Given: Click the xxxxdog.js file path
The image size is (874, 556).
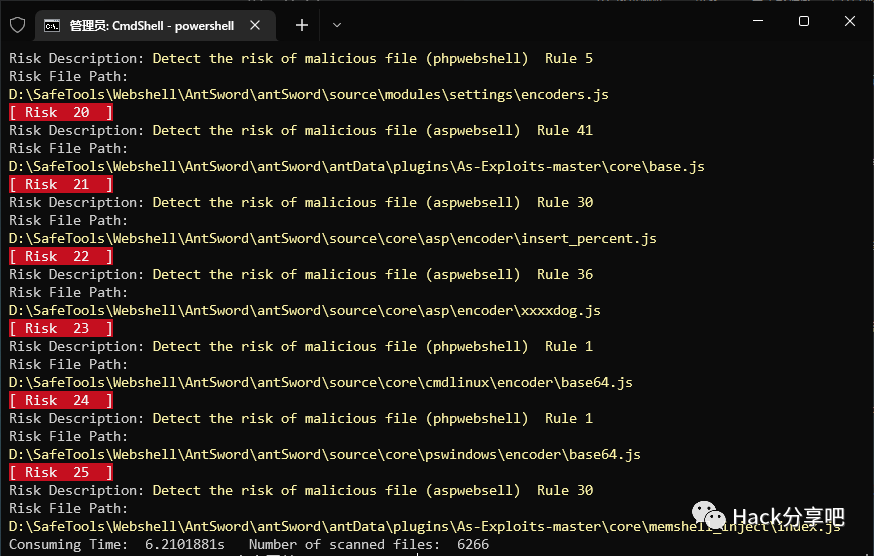Looking at the screenshot, I should 305,310.
